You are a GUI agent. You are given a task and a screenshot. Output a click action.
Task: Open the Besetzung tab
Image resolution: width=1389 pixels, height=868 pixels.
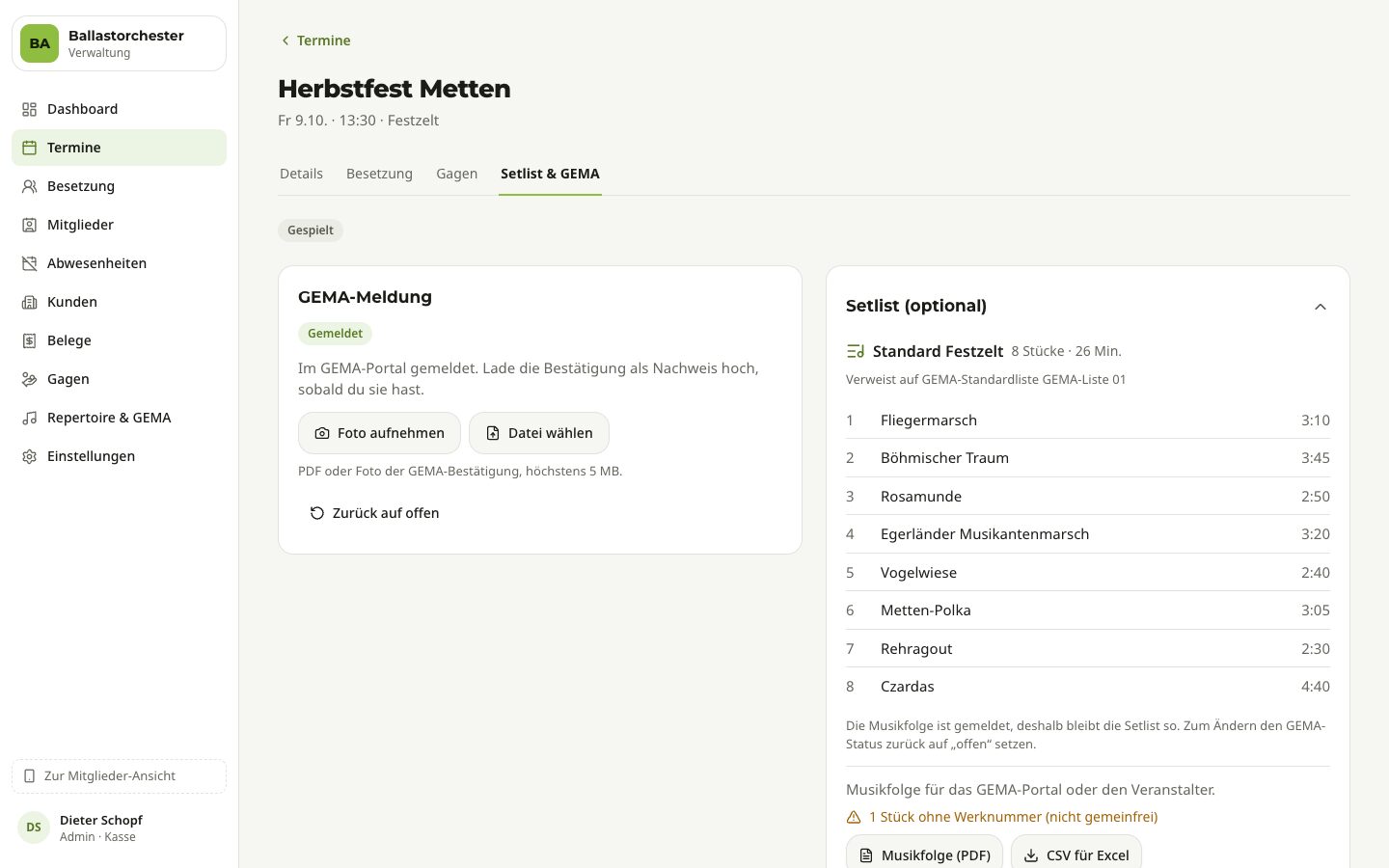[379, 174]
